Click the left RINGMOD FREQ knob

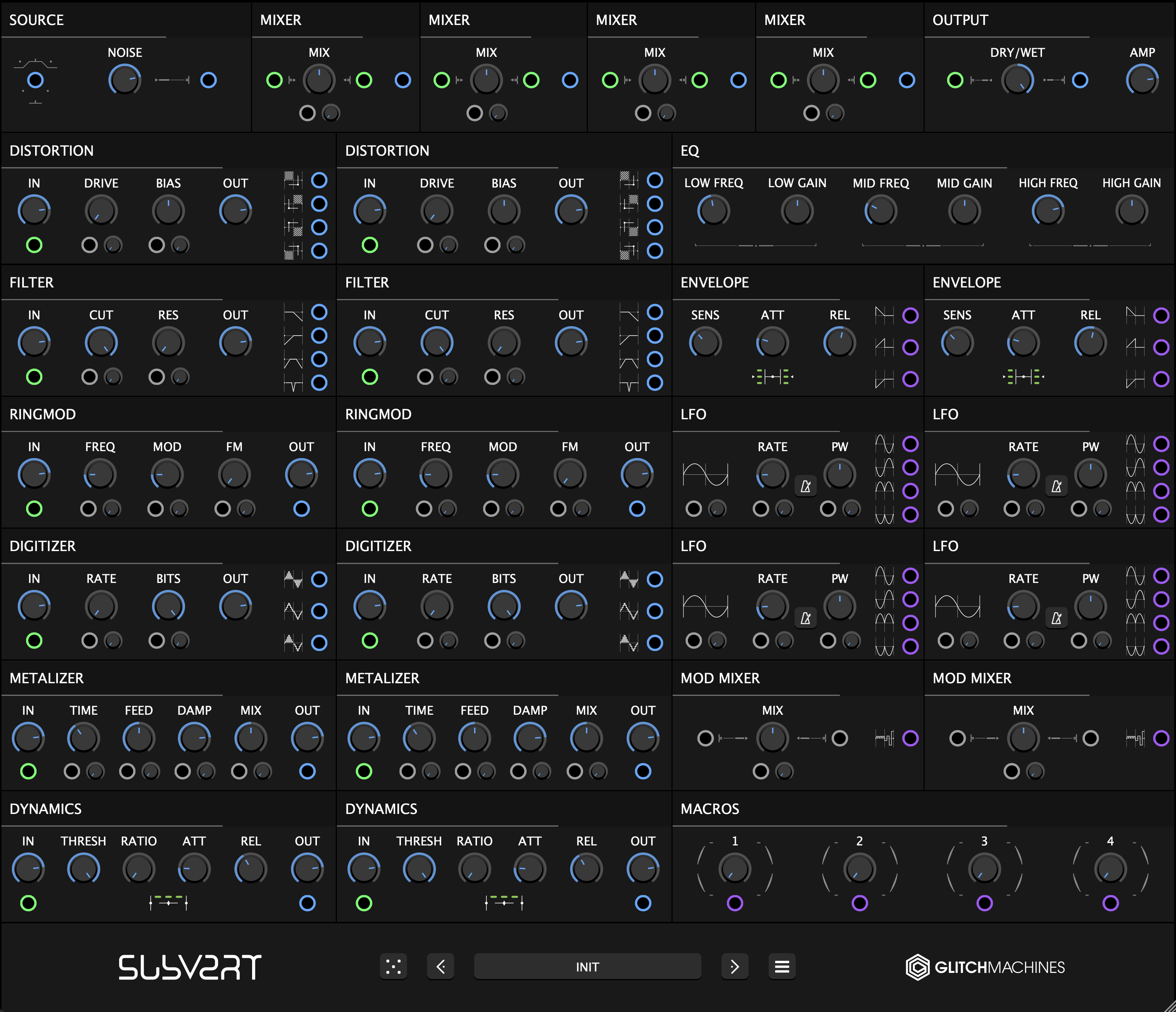[100, 474]
